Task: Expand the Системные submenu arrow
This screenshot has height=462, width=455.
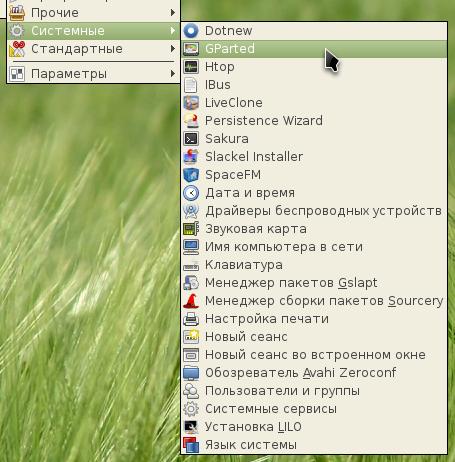Action: (173, 31)
